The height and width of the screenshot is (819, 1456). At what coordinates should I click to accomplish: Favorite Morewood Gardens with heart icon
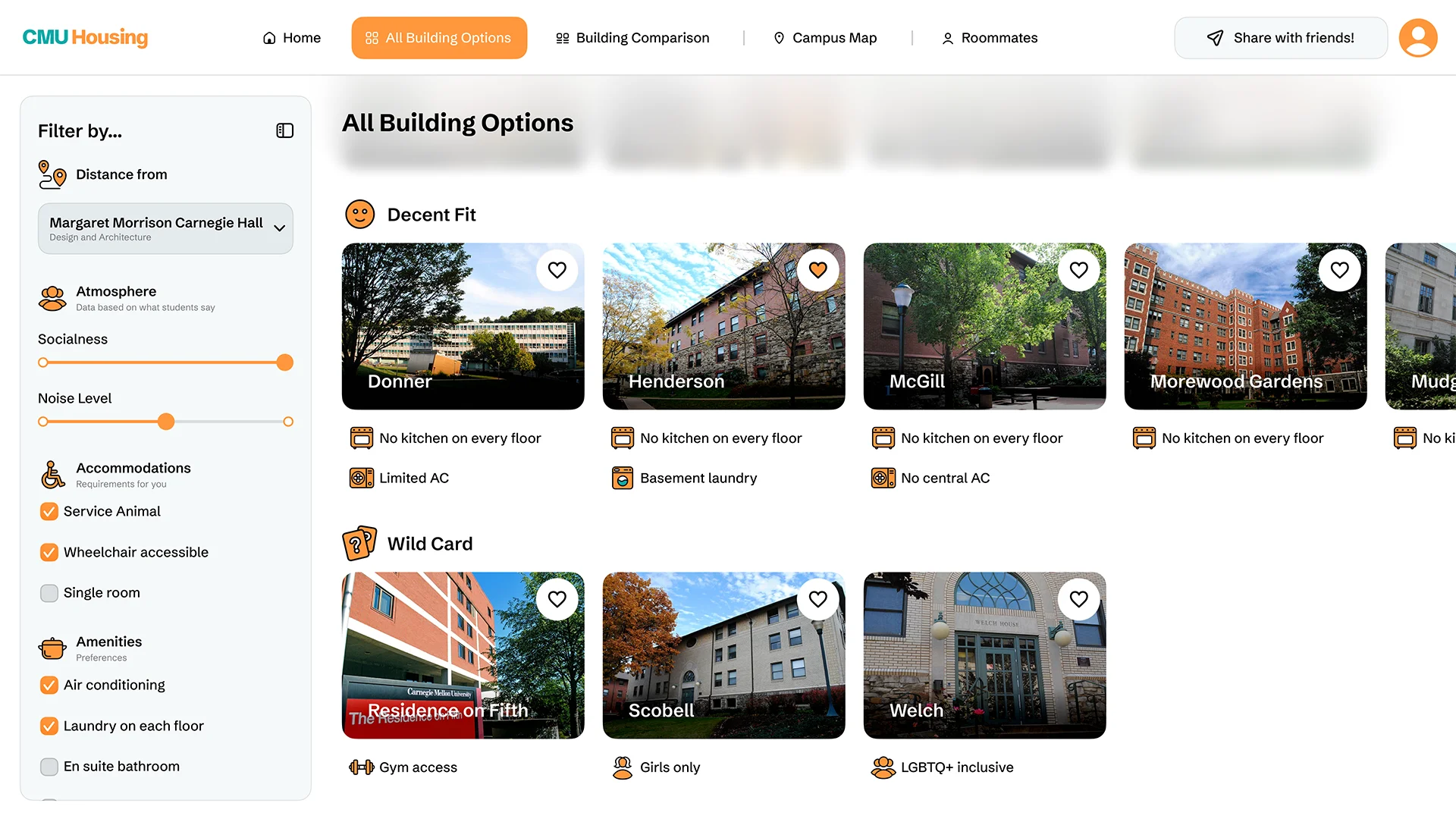tap(1340, 270)
